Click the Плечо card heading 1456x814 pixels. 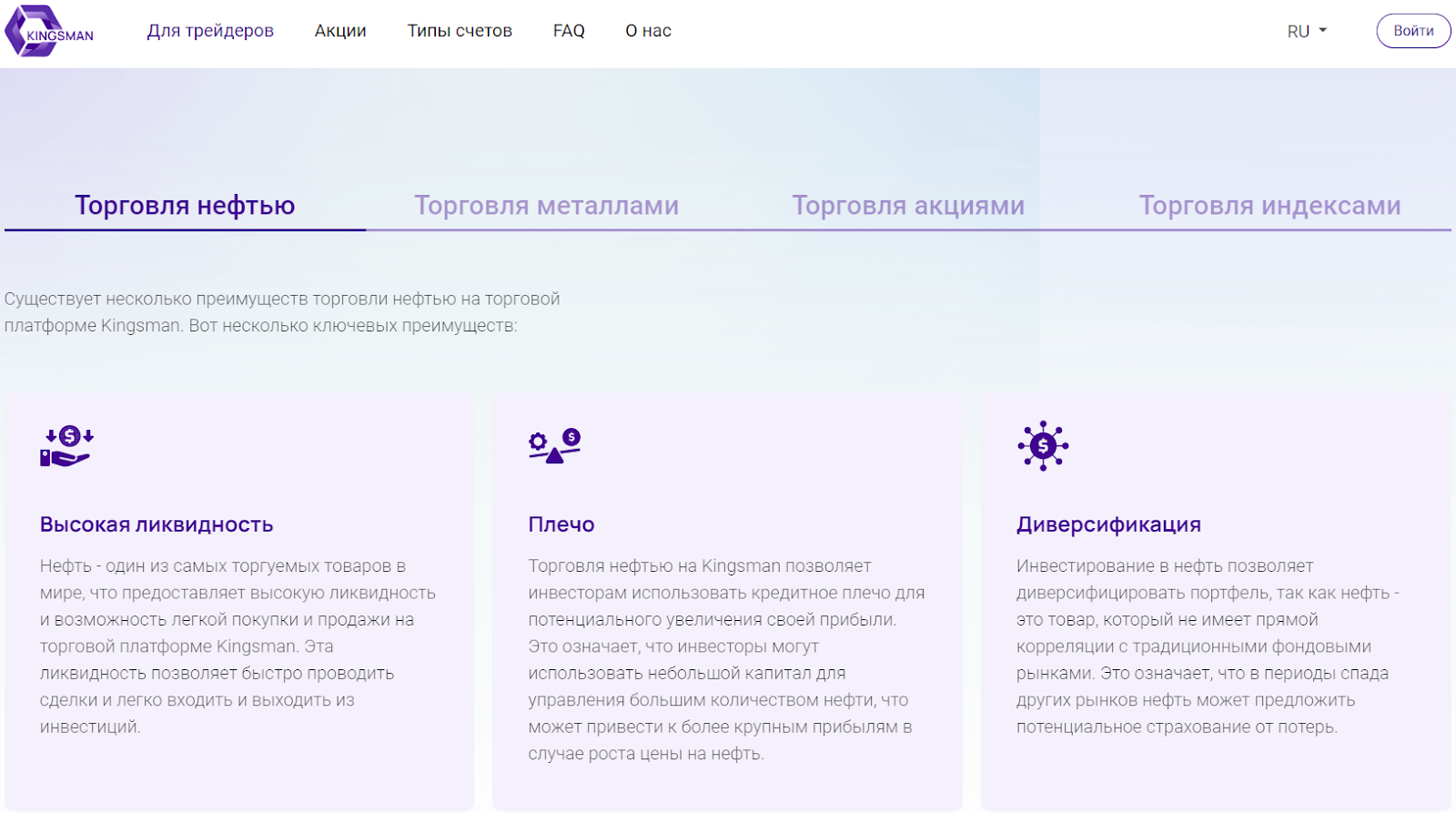pyautogui.click(x=561, y=524)
